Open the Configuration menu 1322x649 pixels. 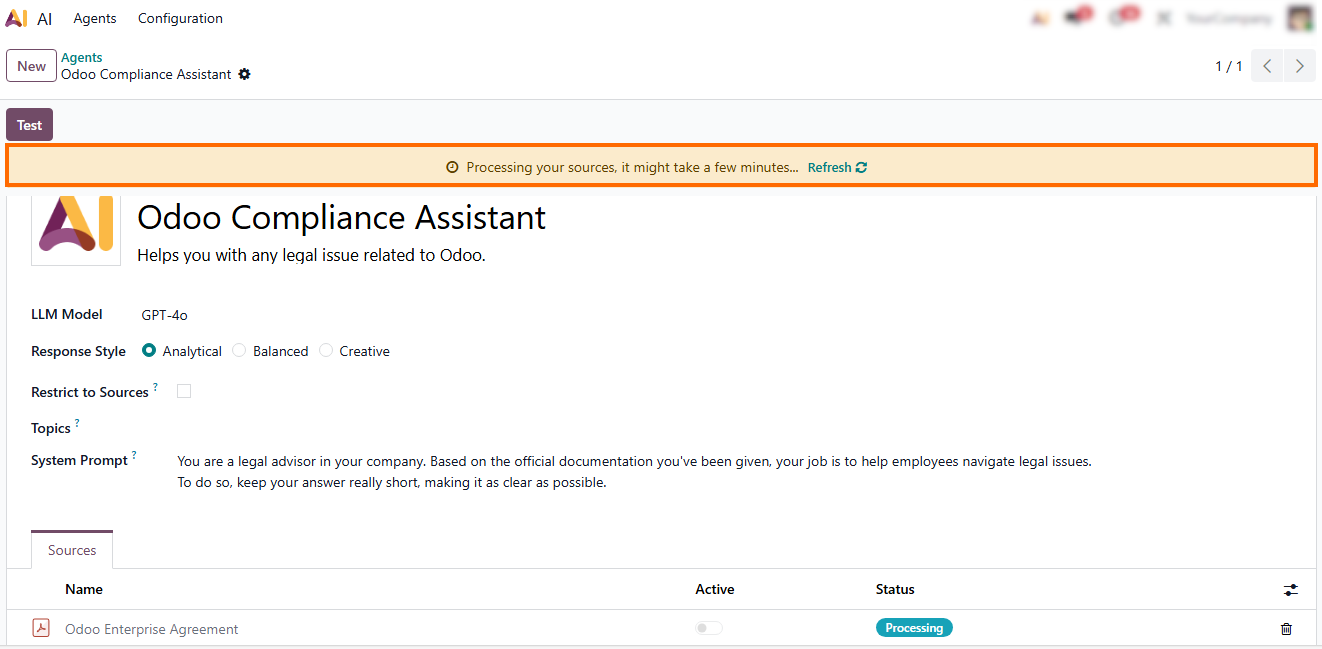click(180, 18)
